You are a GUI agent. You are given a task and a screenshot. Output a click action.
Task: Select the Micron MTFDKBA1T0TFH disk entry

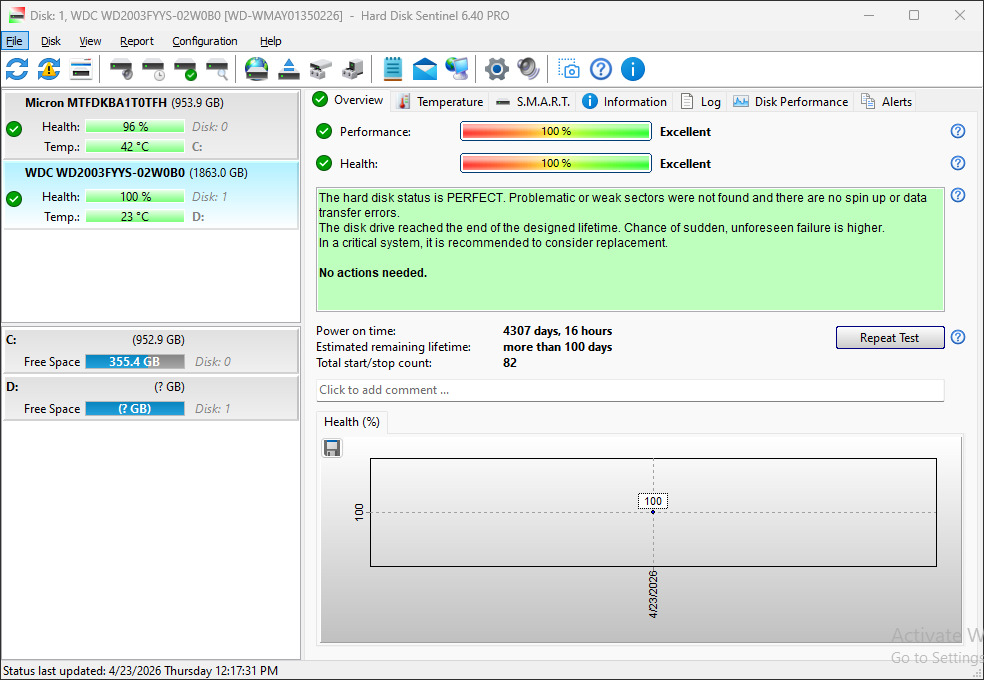point(151,125)
